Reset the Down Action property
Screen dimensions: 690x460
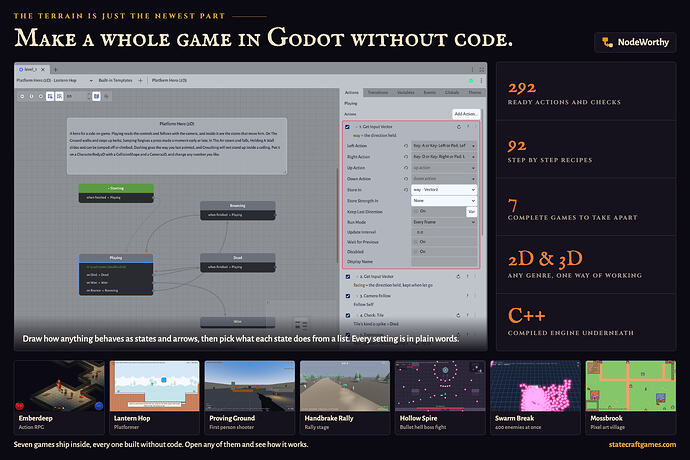coord(406,179)
